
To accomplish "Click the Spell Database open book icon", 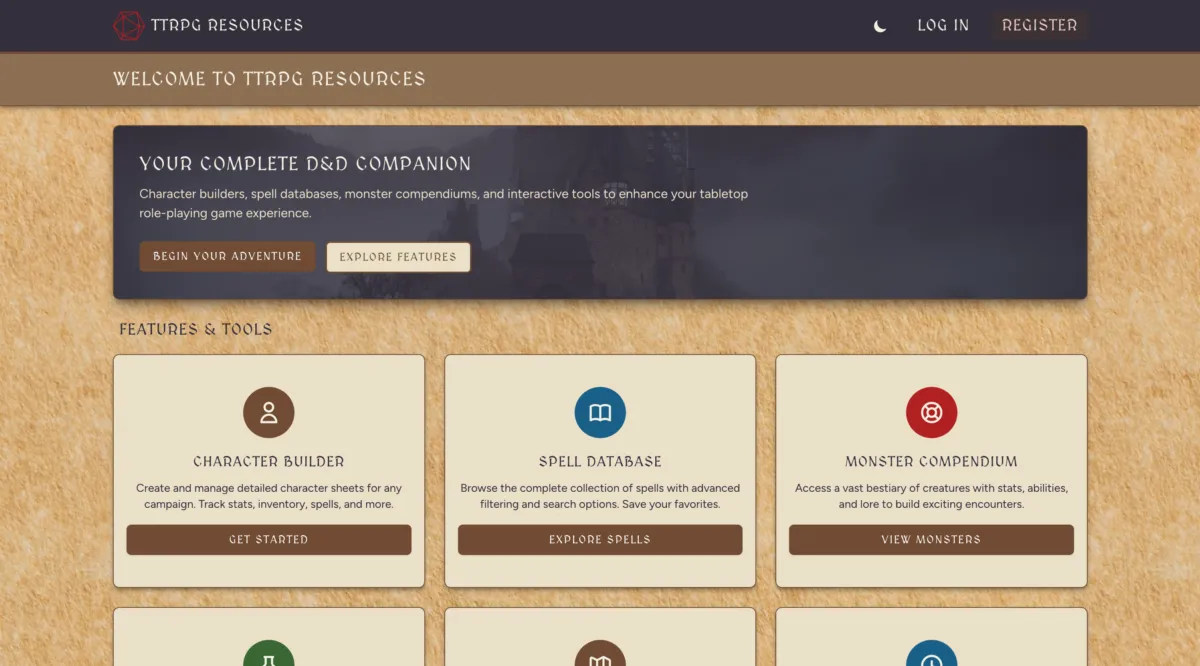I will pos(600,413).
